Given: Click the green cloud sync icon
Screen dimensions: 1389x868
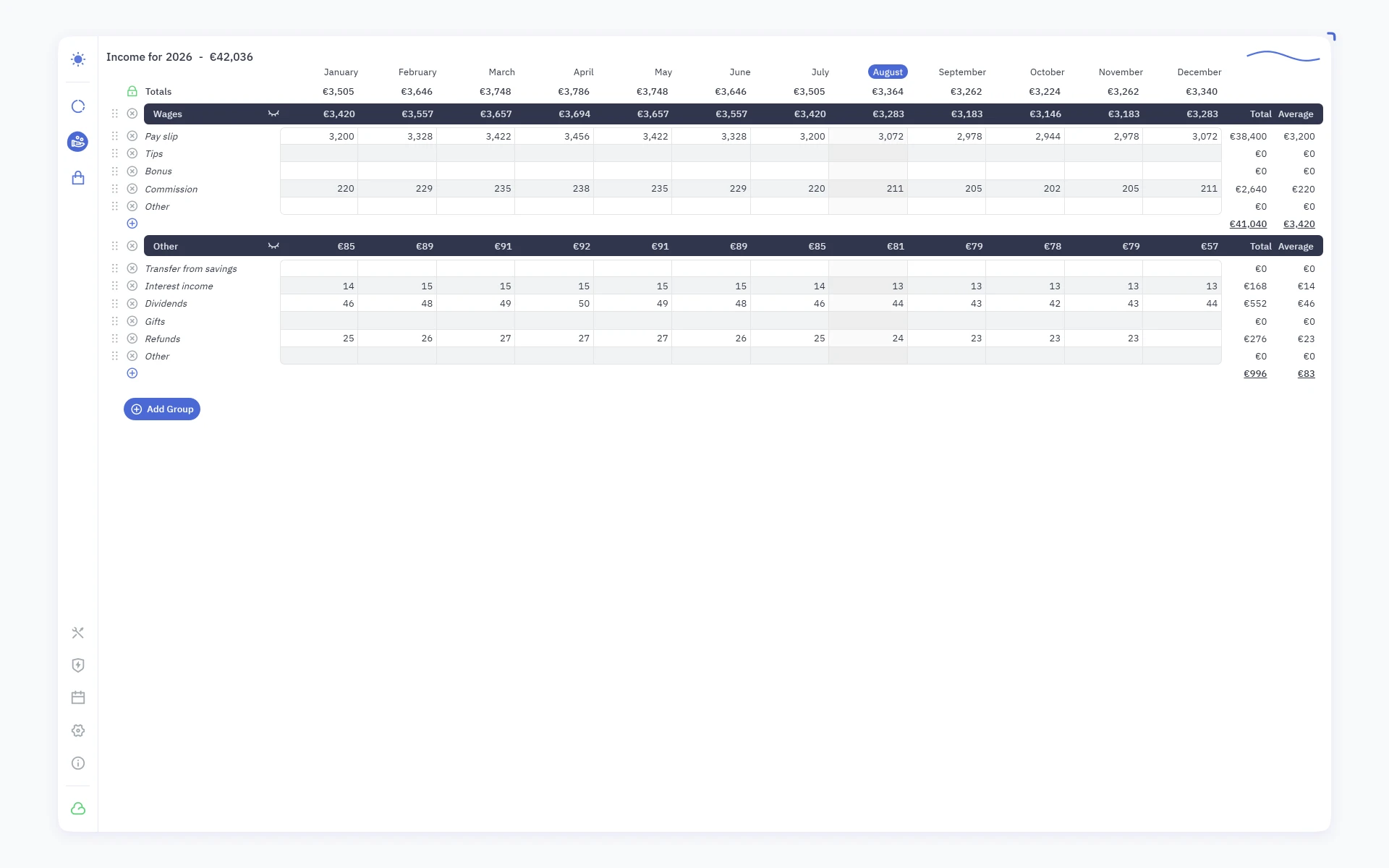Looking at the screenshot, I should pyautogui.click(x=78, y=809).
